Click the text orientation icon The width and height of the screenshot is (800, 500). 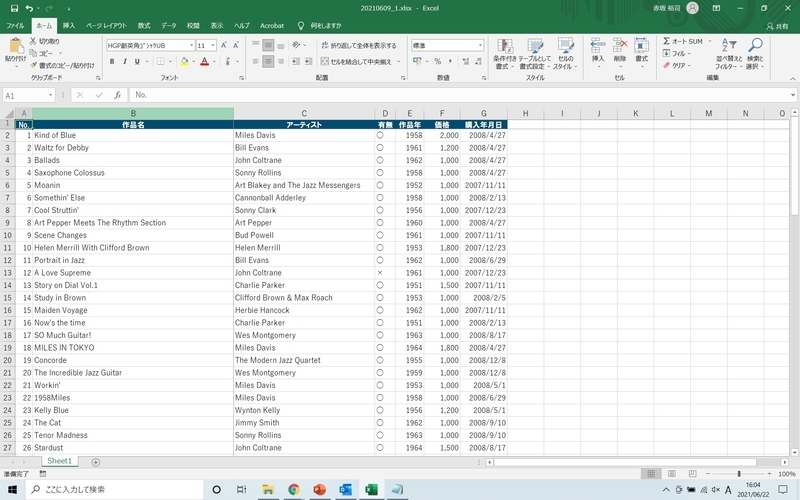tap(296, 45)
